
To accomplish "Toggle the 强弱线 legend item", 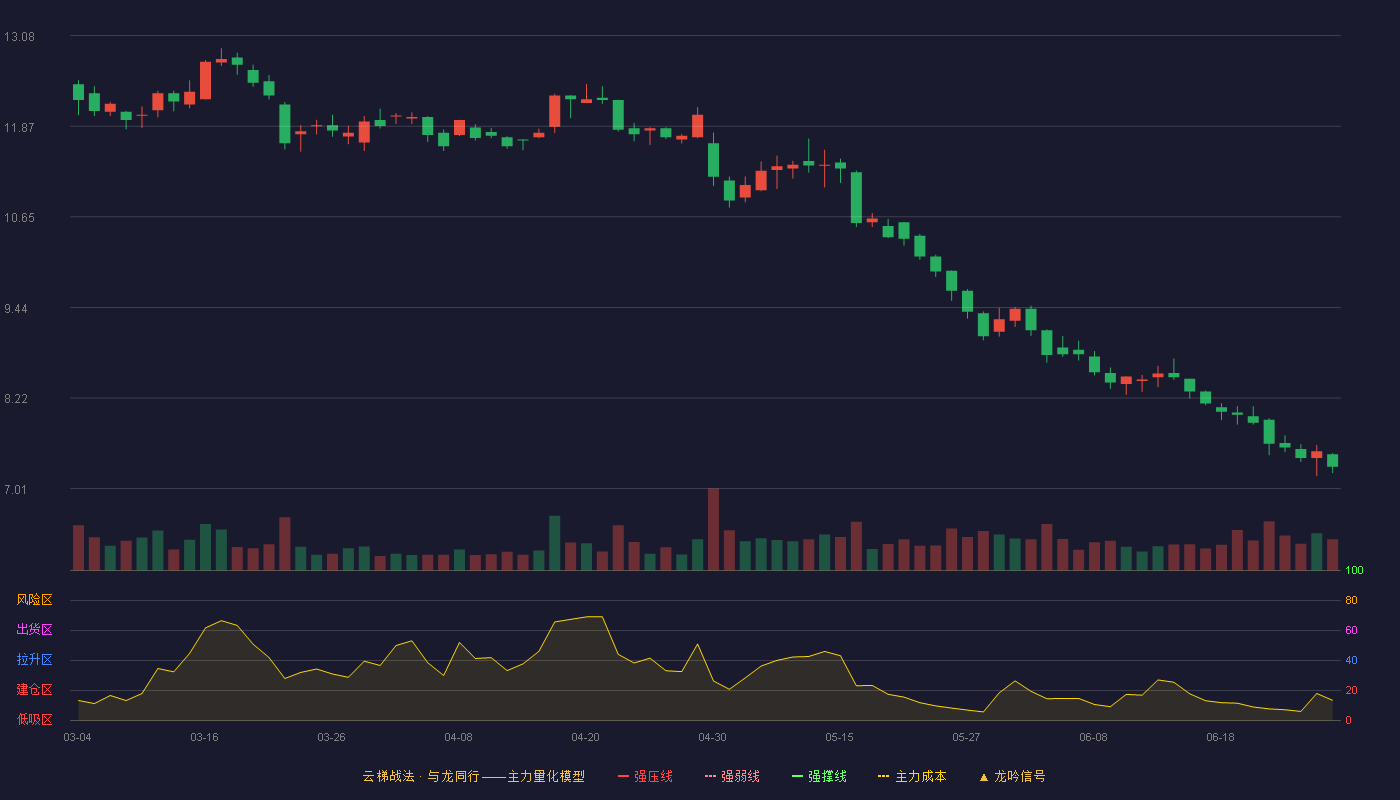I will click(x=732, y=776).
